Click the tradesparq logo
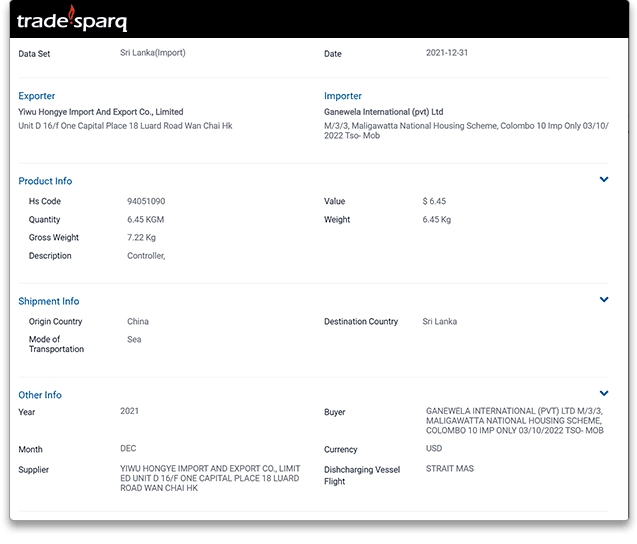This screenshot has width=637, height=544. (x=72, y=19)
